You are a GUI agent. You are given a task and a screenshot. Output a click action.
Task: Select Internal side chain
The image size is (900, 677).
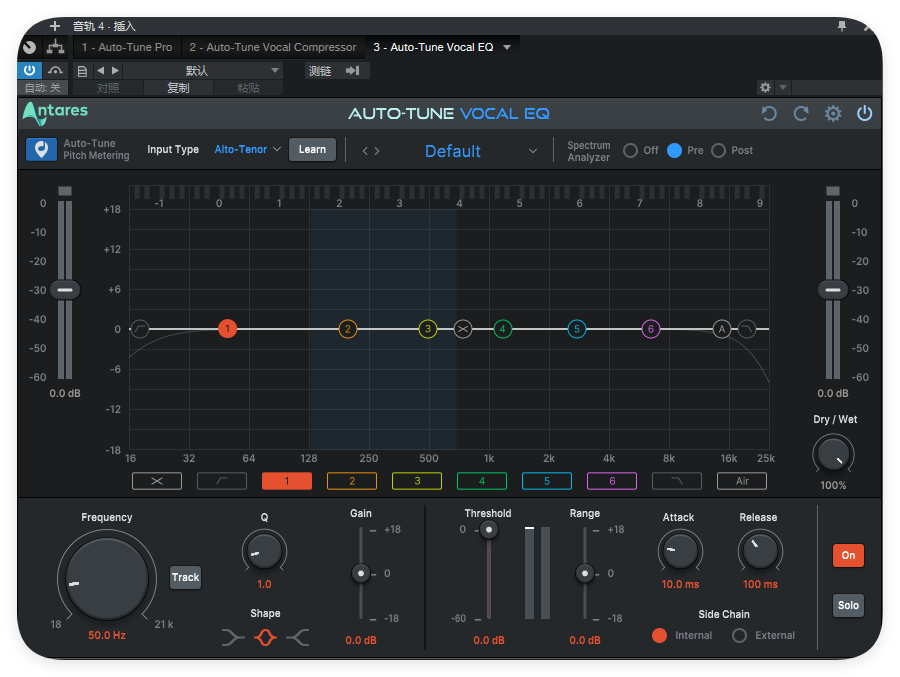coord(660,635)
